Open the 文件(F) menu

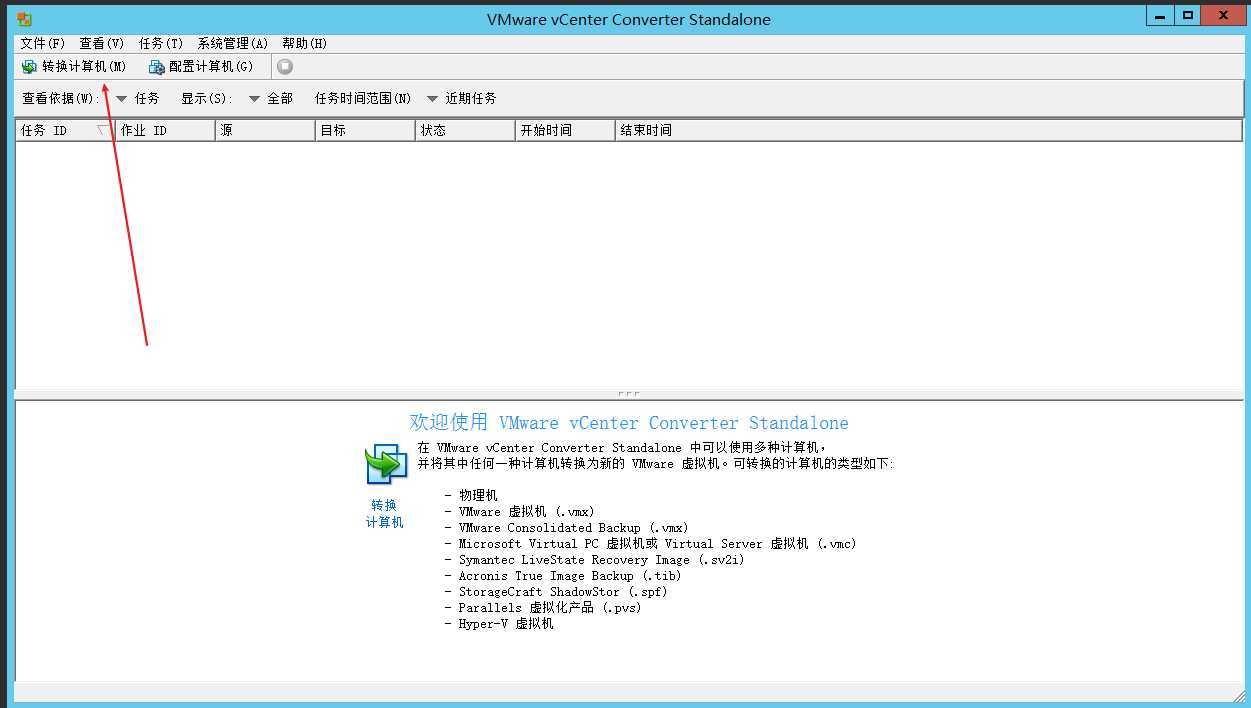point(42,43)
